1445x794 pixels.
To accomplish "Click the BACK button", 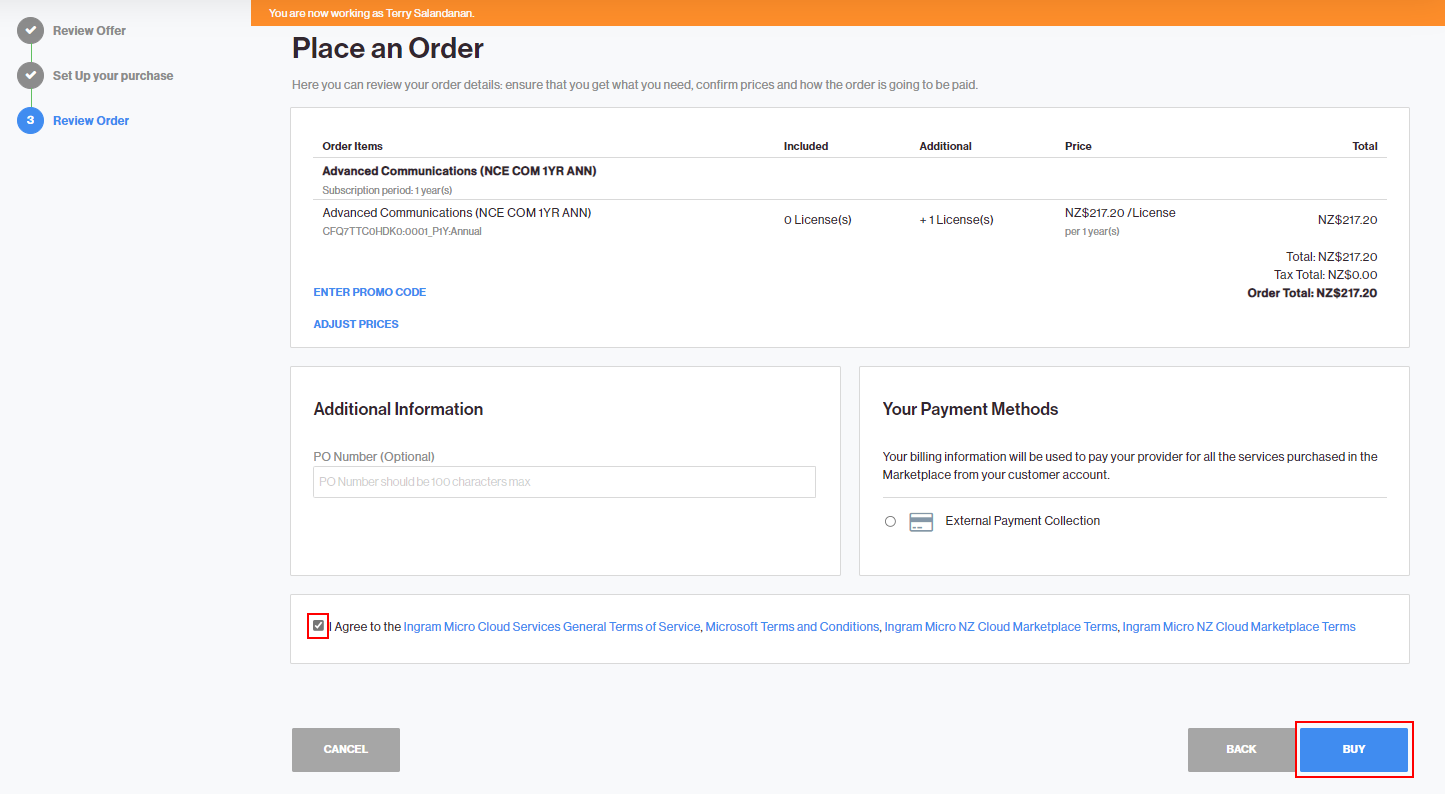I will pos(1241,748).
